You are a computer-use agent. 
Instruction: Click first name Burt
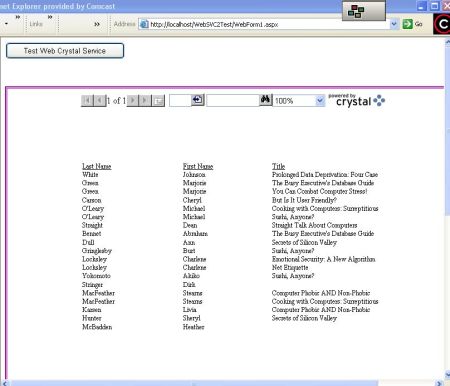(189, 251)
